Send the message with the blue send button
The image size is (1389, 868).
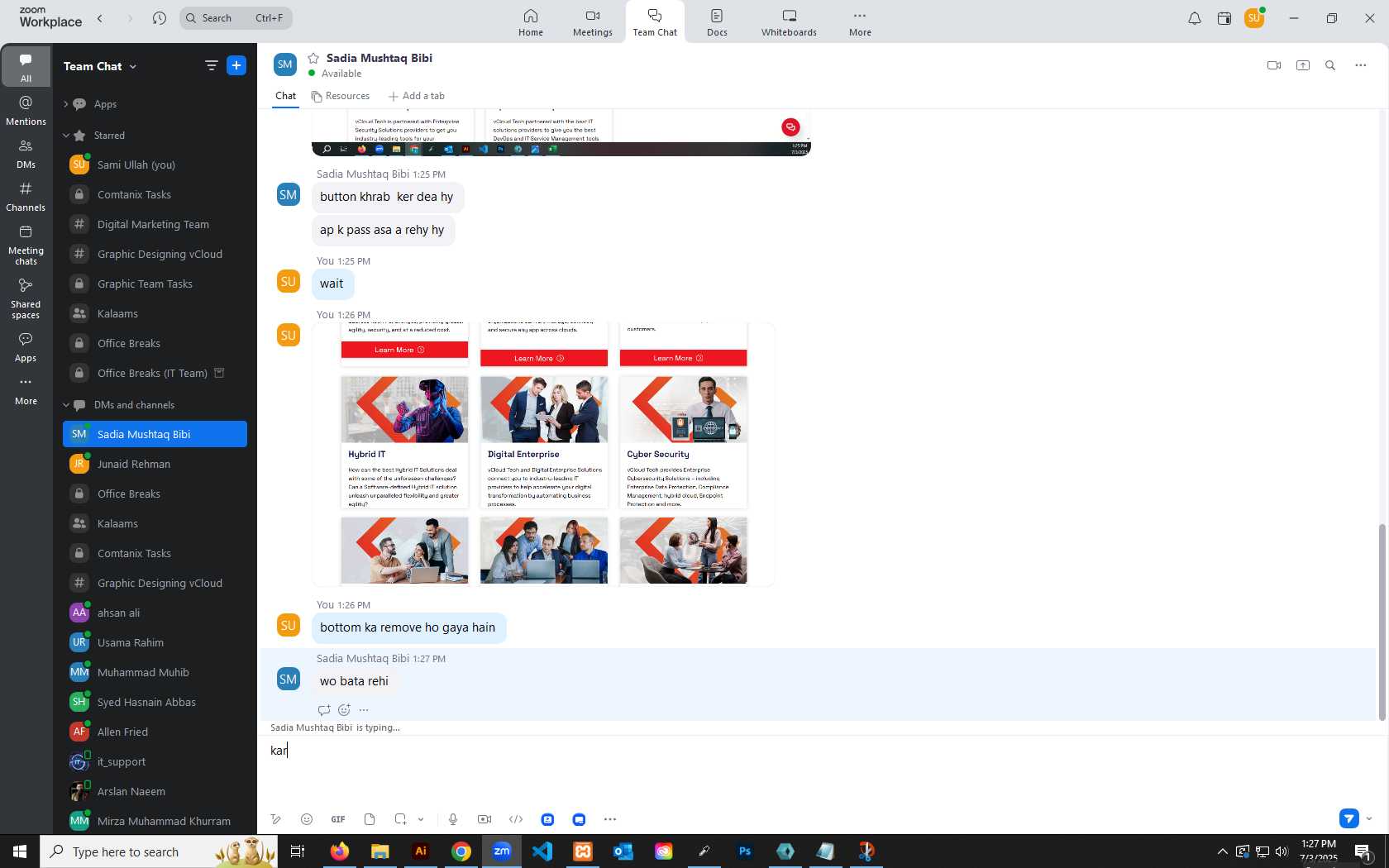[1349, 818]
